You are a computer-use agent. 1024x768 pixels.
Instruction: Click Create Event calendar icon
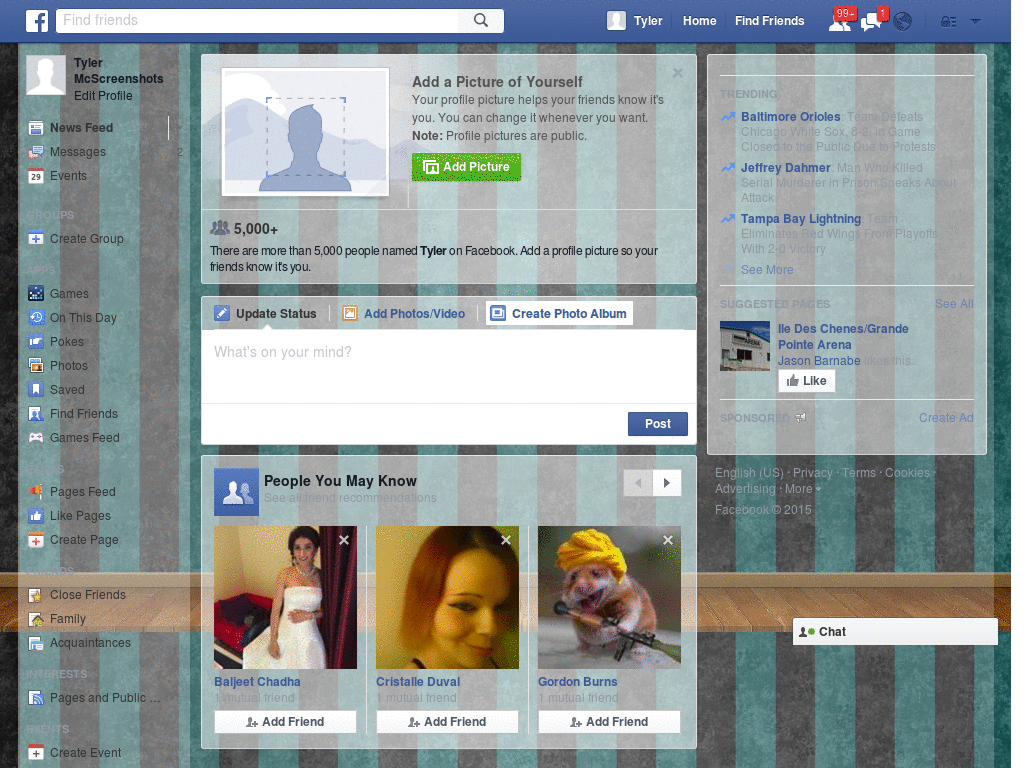(36, 753)
